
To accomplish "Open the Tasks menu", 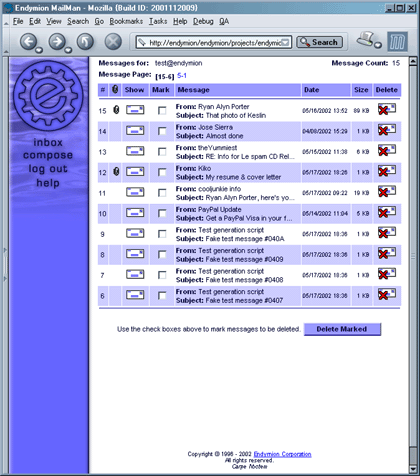I will (158, 22).
